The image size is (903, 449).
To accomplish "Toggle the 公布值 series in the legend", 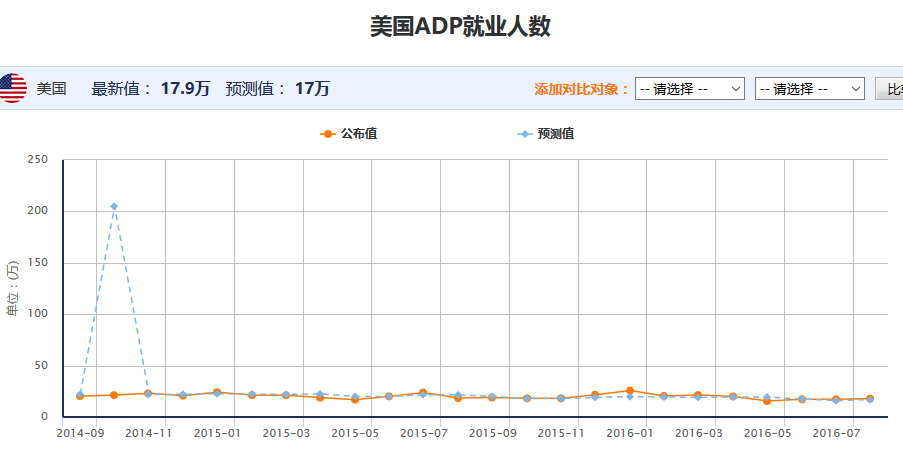I will [x=348, y=134].
